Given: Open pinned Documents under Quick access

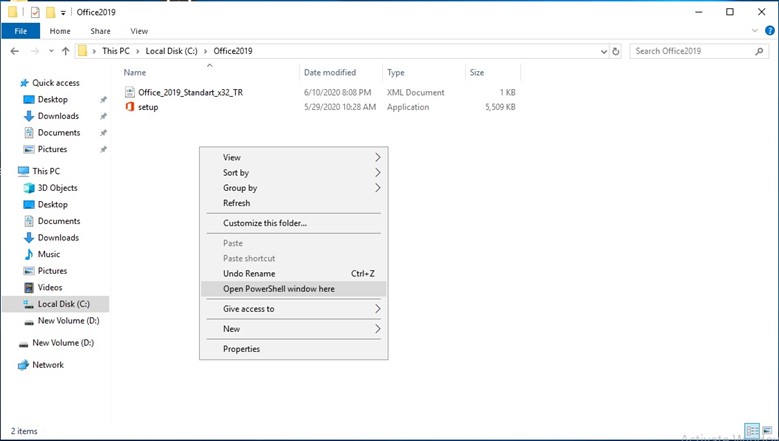Looking at the screenshot, I should (x=59, y=133).
